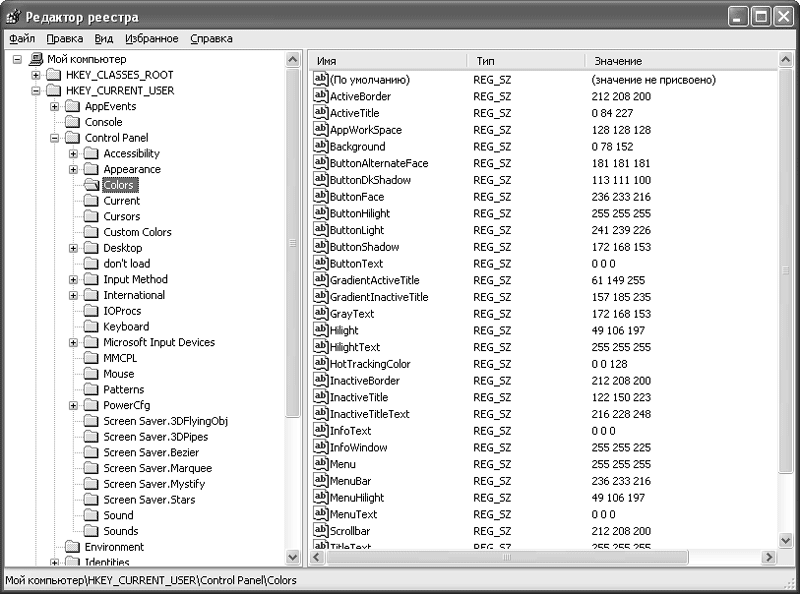Screen dimensions: 800x594
Task: Click the Registry Editor icon in title bar
Action: 14,17
